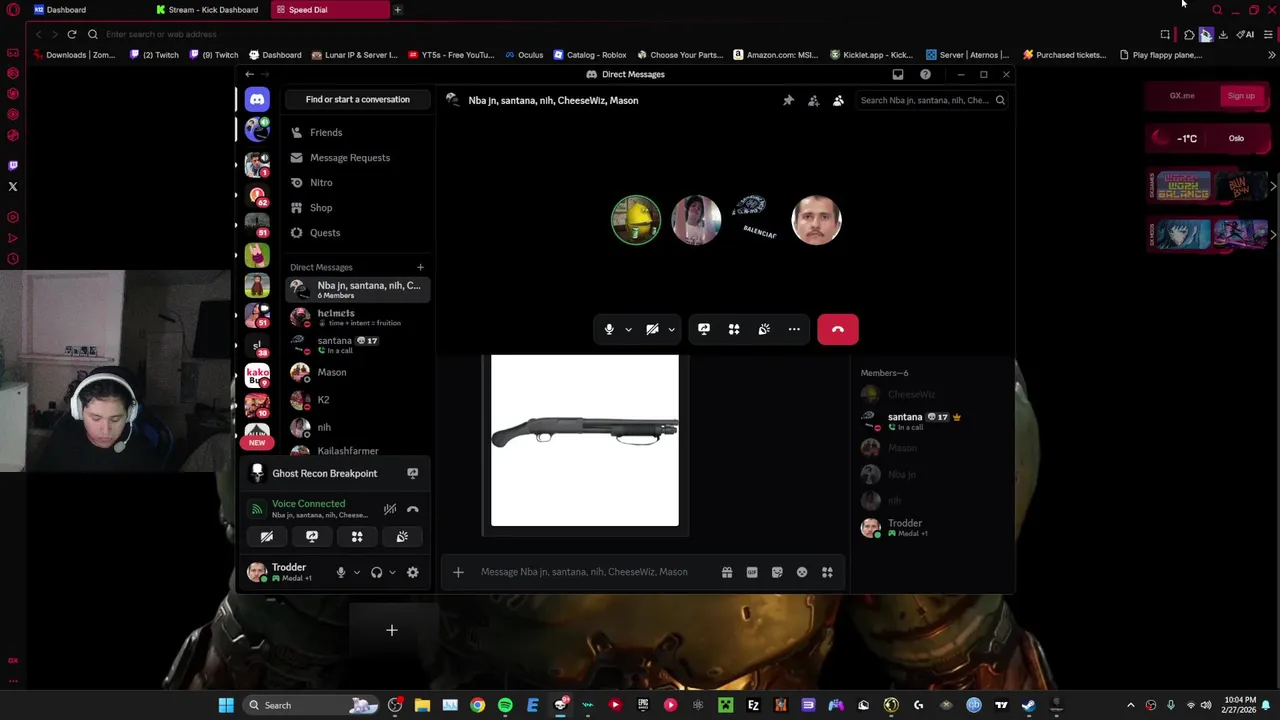Viewport: 1280px width, 720px height.
Task: Open Discord home direct messages icon
Action: point(257,99)
